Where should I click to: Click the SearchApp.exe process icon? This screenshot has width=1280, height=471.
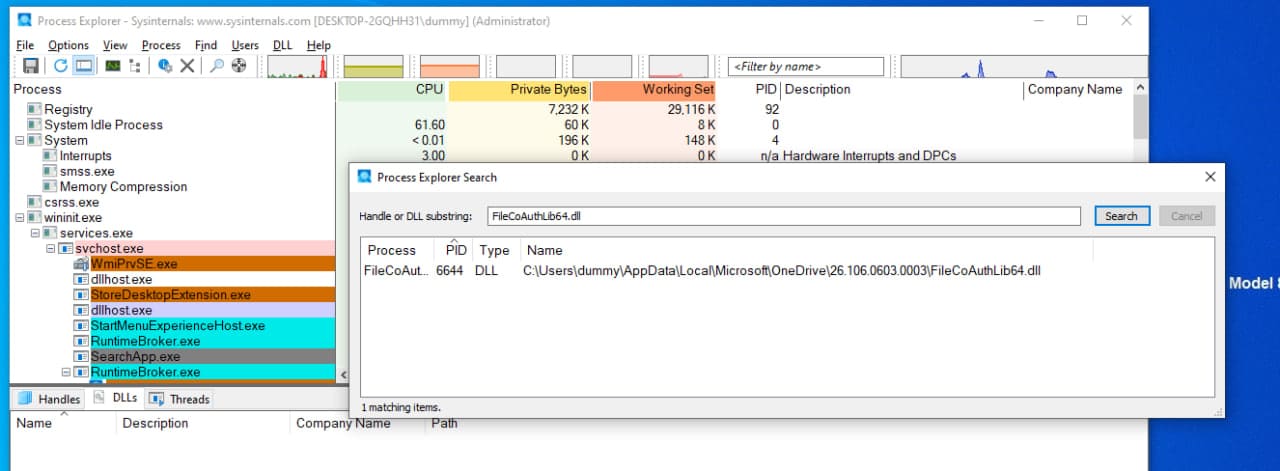82,356
